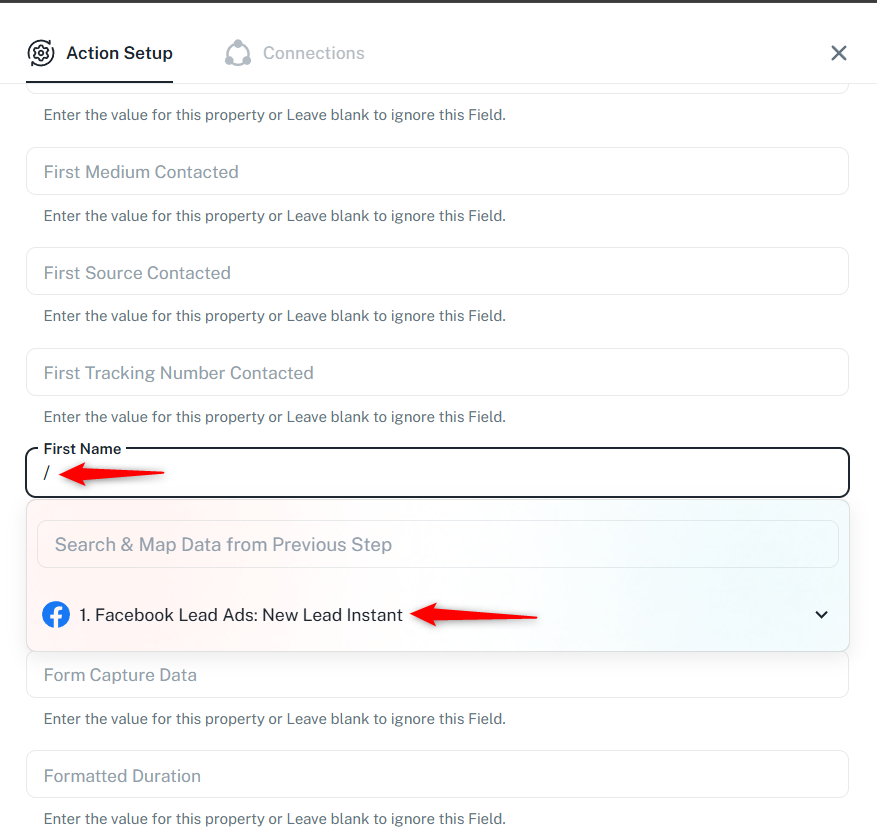The image size is (877, 830).
Task: Click the First Medium Contacted field
Action: (x=437, y=172)
